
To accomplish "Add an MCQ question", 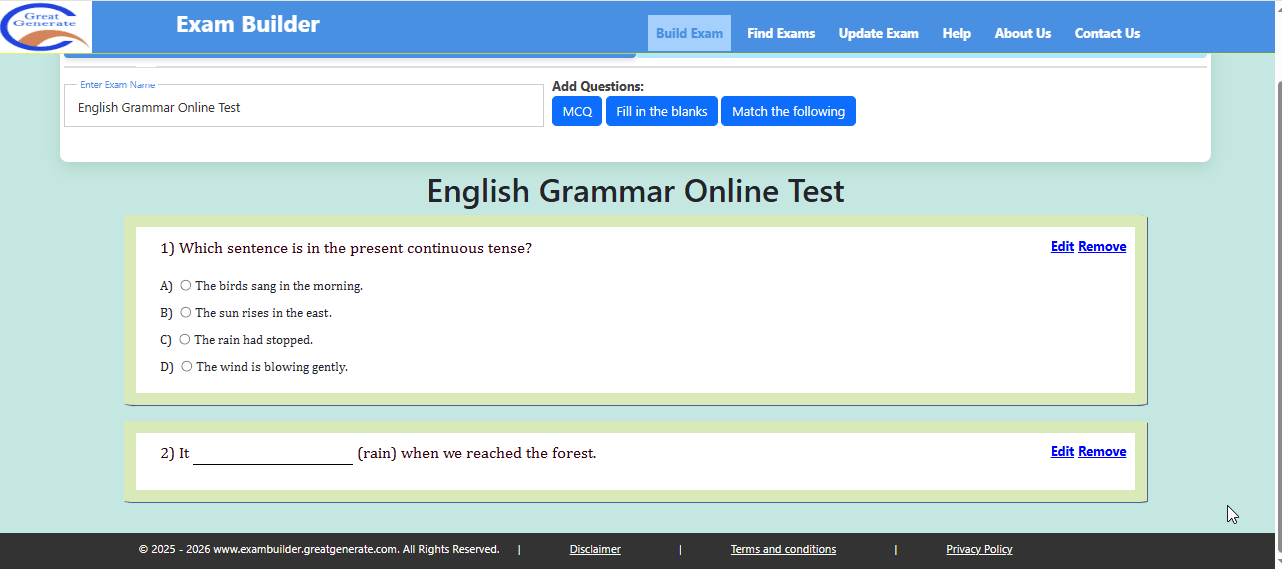I will click(577, 111).
